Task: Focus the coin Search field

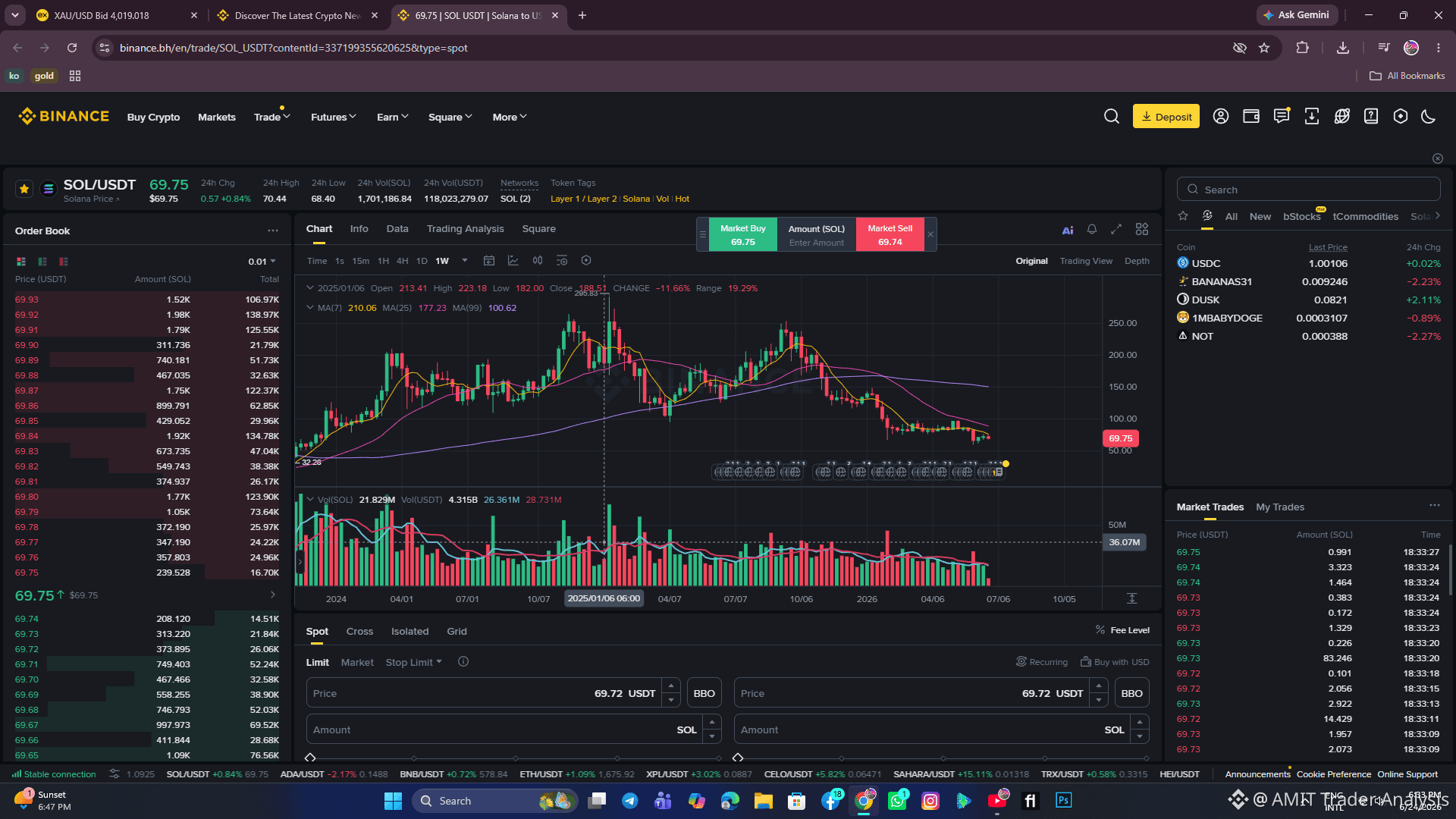Action: point(1308,190)
